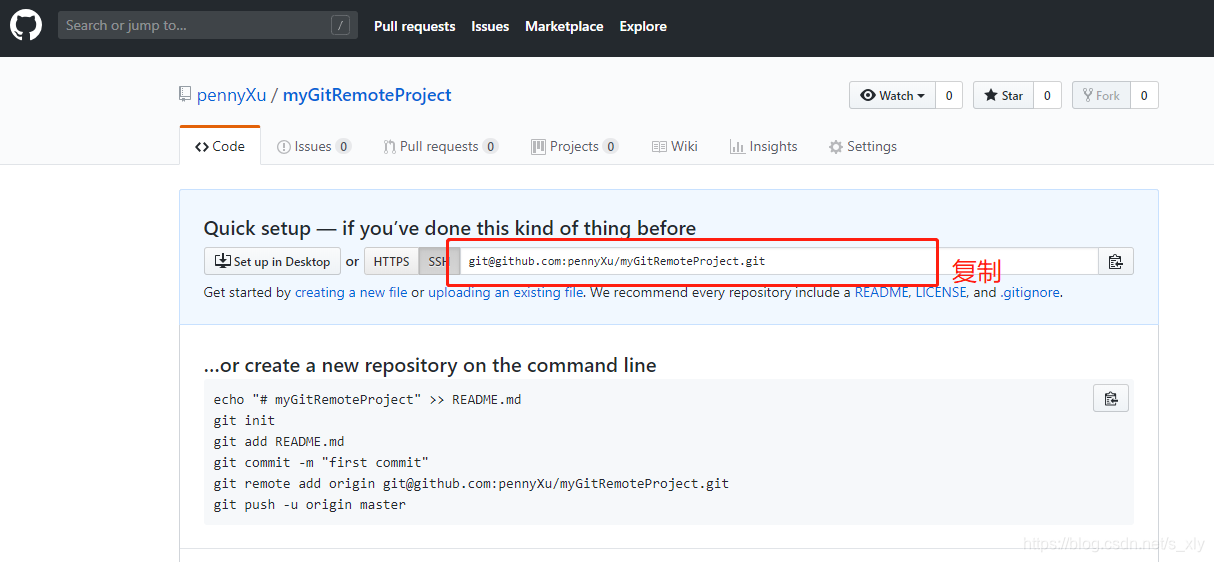This screenshot has width=1214, height=562.
Task: Click the slash shortcut icon in search
Action: tap(340, 26)
